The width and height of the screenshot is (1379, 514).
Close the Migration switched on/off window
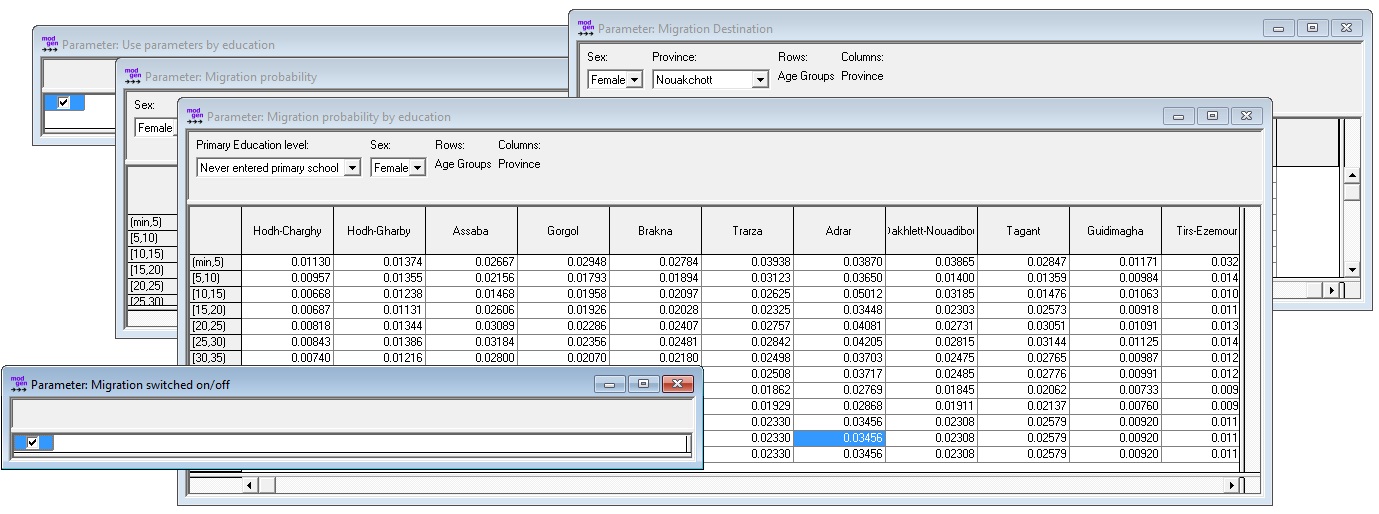click(677, 384)
